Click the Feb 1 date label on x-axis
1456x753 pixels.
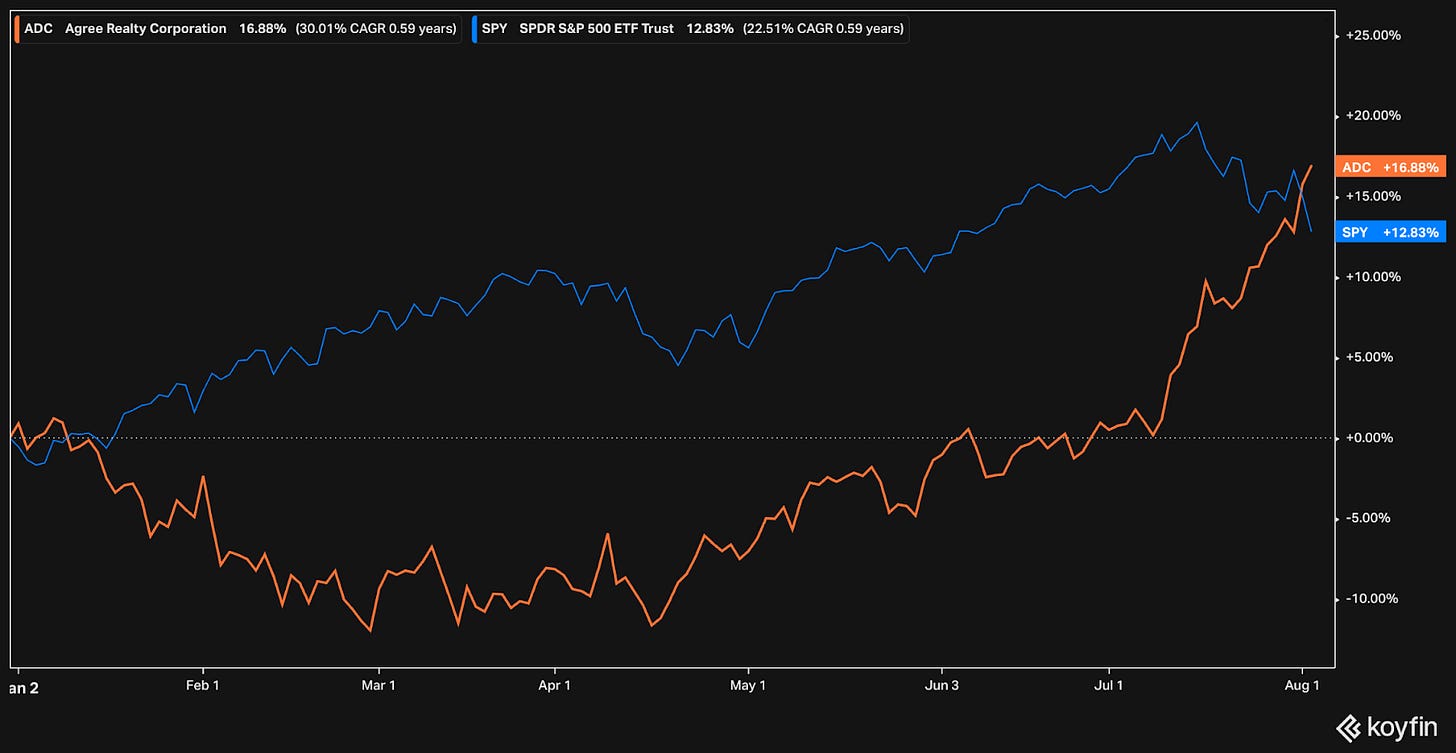203,685
